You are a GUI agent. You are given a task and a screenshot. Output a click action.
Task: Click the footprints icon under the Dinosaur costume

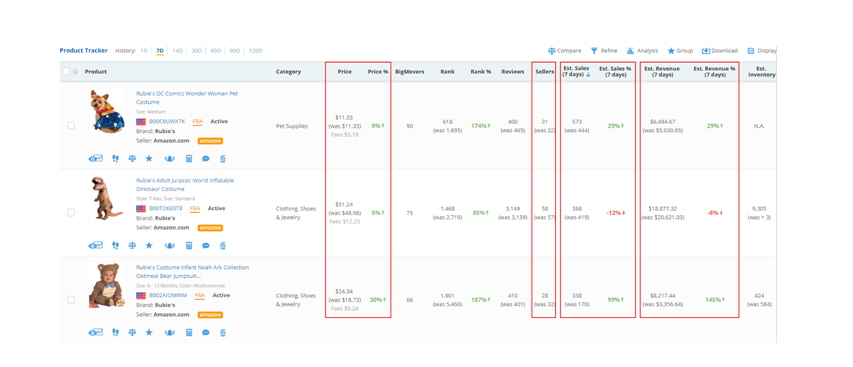pyautogui.click(x=115, y=245)
